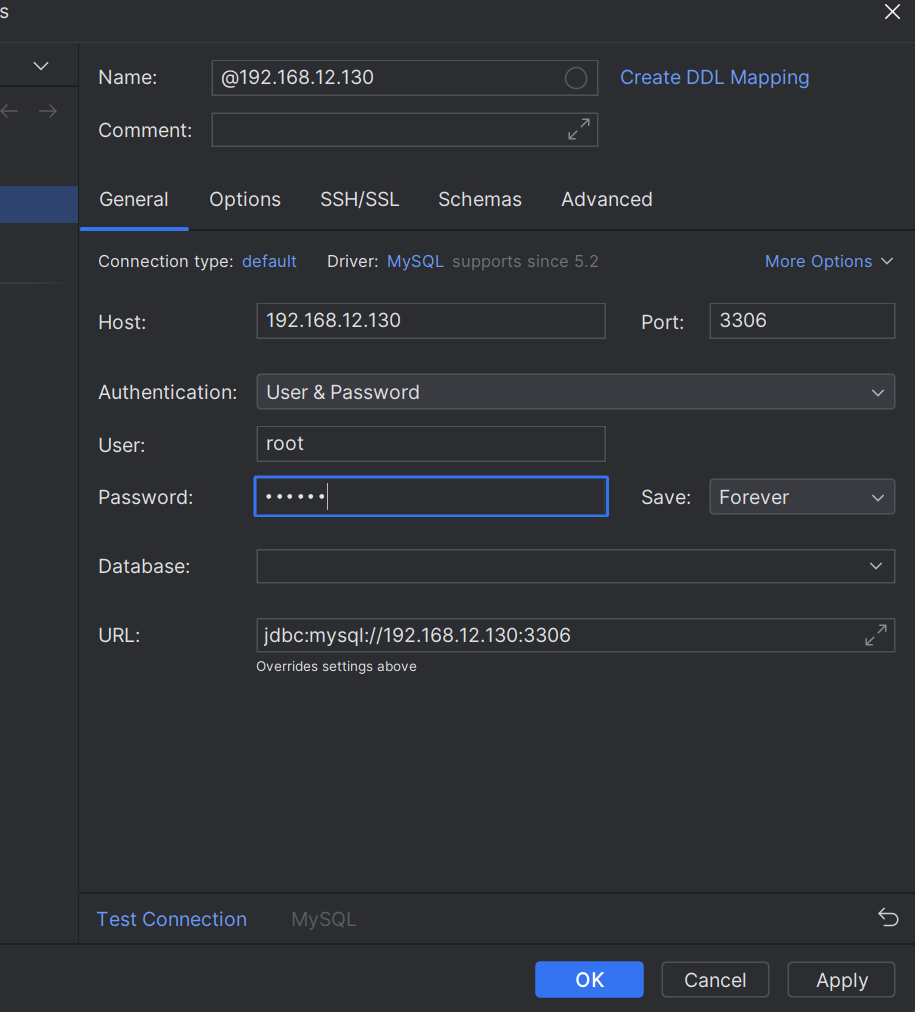Focus the Password input field
Viewport: 915px width, 1012px height.
[431, 496]
